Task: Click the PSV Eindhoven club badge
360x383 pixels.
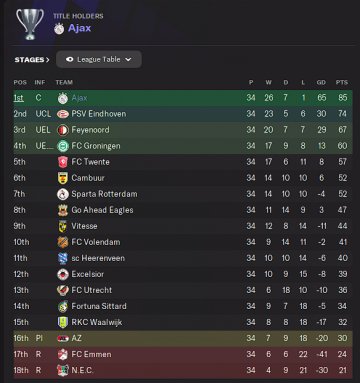Action: pyautogui.click(x=63, y=114)
